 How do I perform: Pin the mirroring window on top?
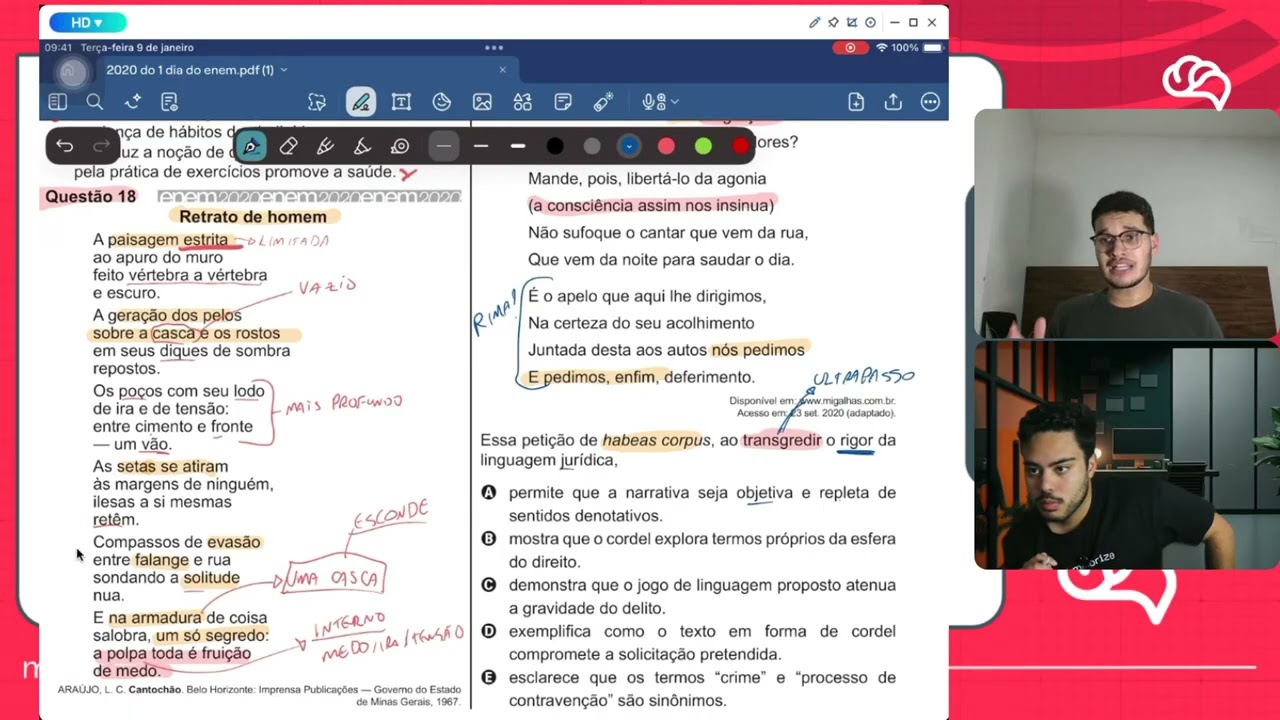pos(833,22)
